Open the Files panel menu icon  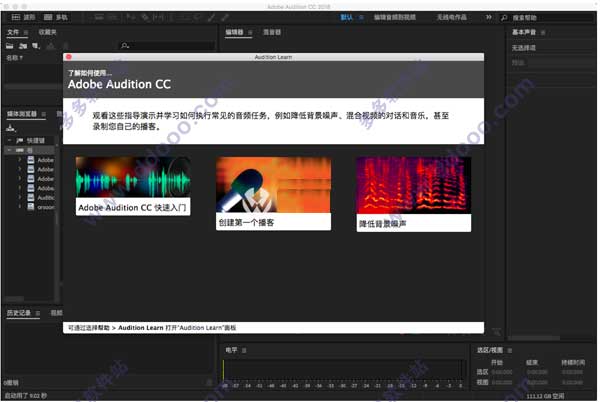[26, 33]
